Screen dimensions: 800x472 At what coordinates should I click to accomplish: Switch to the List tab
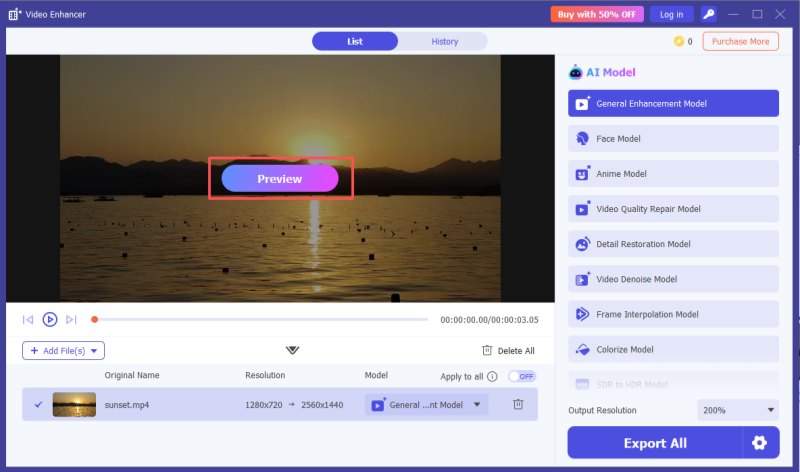355,41
